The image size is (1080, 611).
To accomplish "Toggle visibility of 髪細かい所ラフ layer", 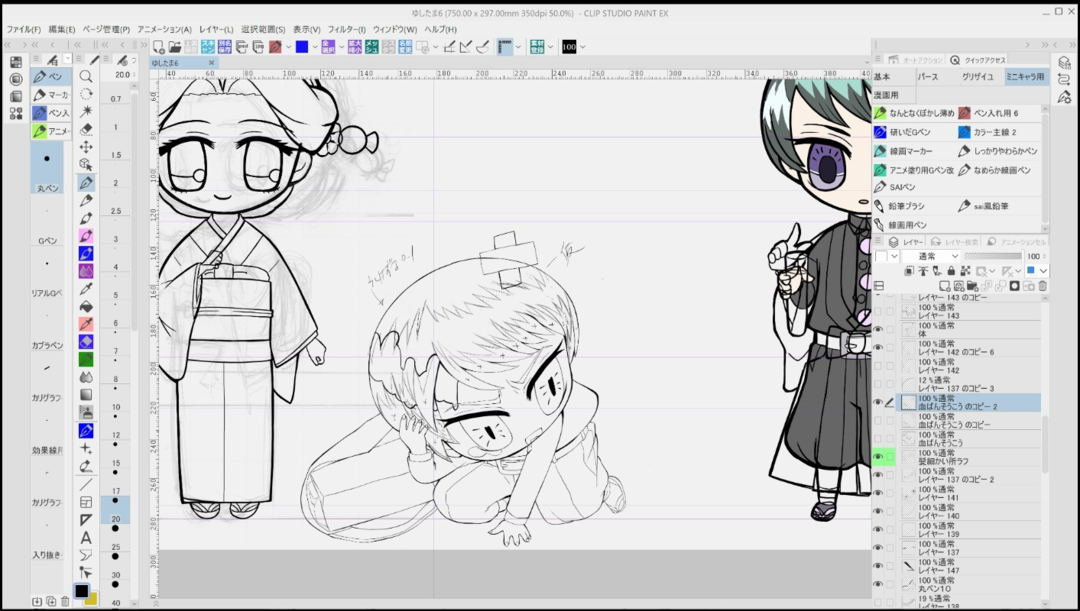I will (879, 457).
